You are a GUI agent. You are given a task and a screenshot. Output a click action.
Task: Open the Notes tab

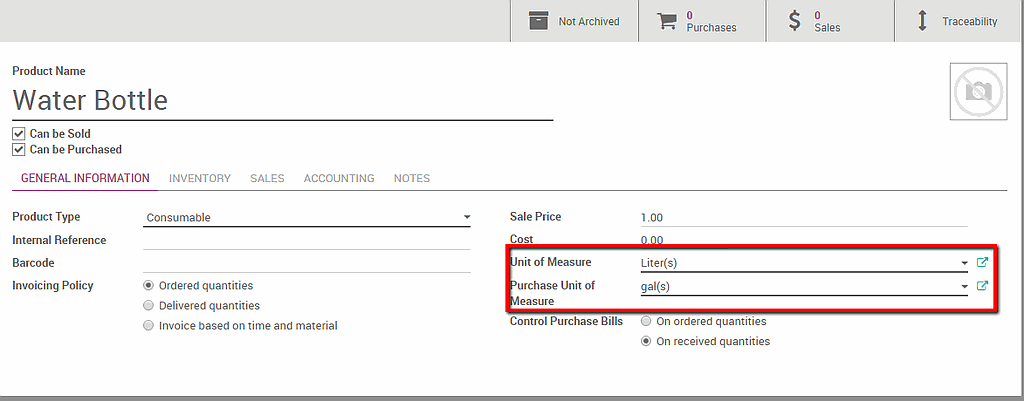click(x=411, y=178)
